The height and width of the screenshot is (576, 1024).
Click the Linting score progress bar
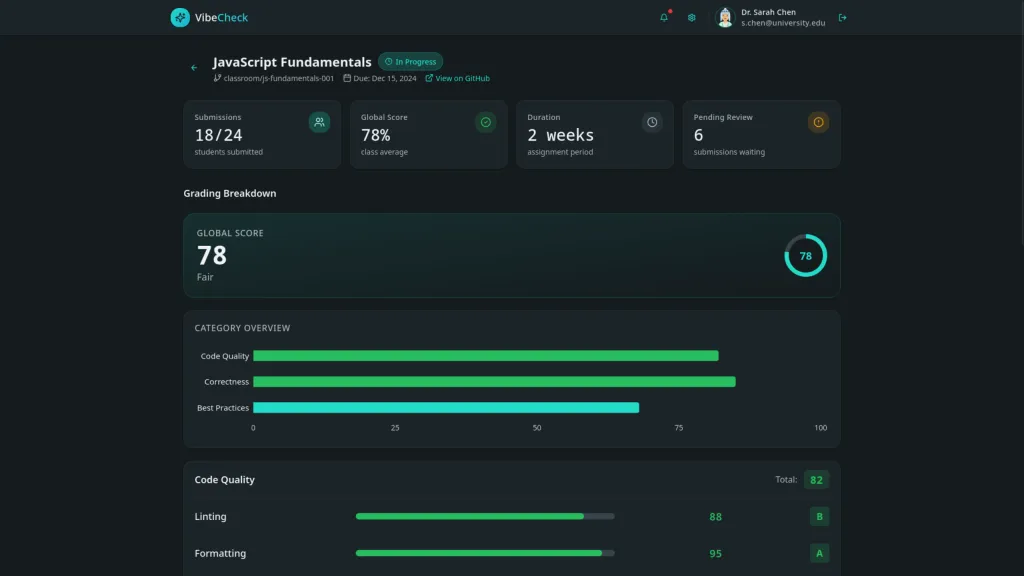(x=485, y=517)
